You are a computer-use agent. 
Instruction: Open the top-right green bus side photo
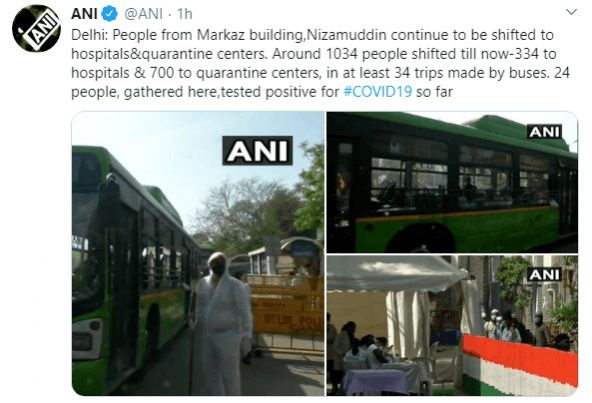(x=452, y=182)
